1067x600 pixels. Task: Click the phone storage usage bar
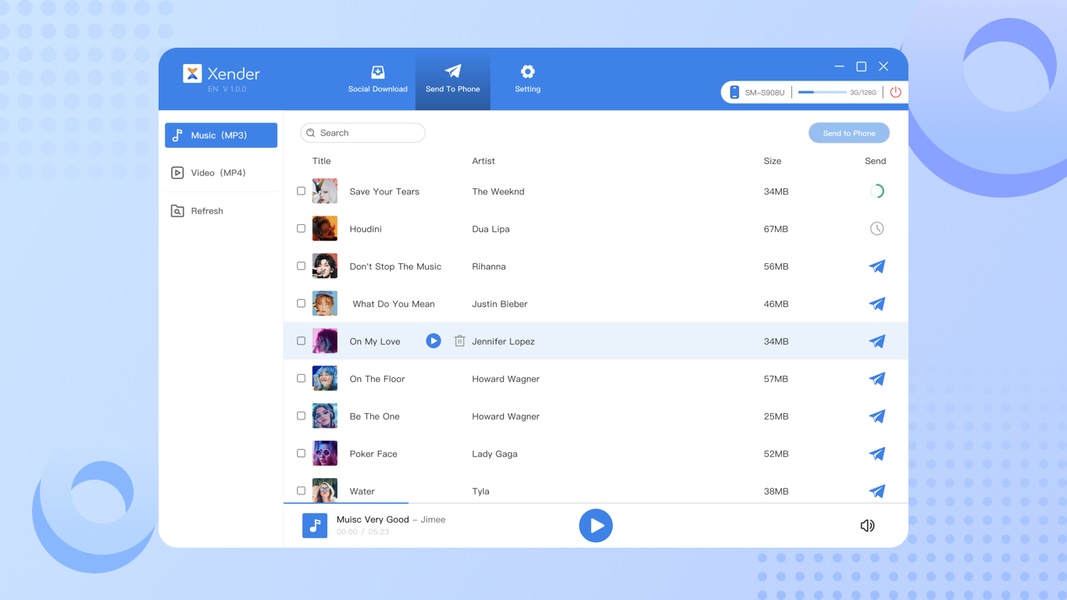coord(821,92)
